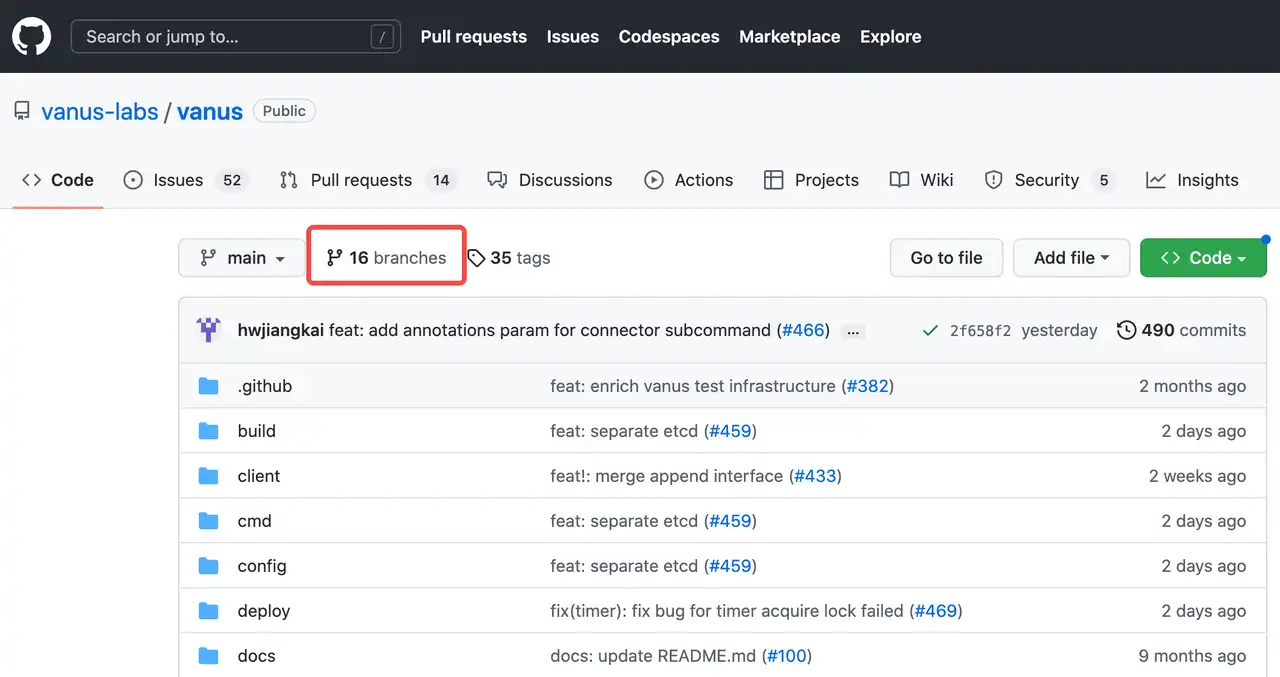1280x677 pixels.
Task: Click the .github folder icon
Action: coord(208,386)
